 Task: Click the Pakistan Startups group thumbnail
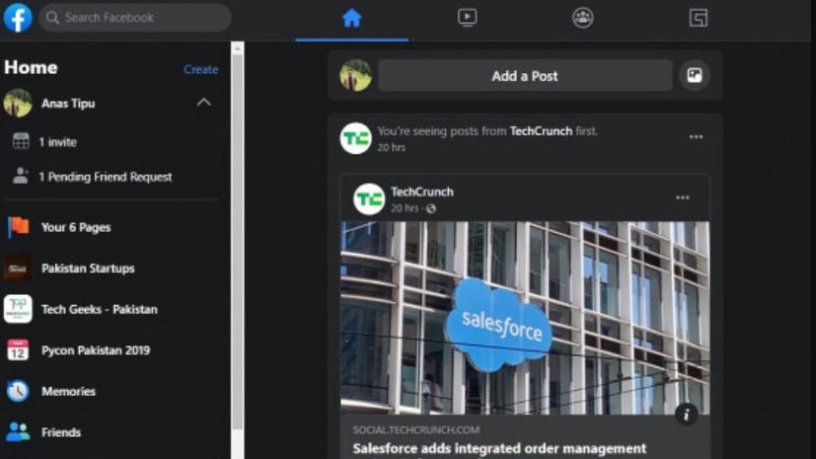point(18,268)
